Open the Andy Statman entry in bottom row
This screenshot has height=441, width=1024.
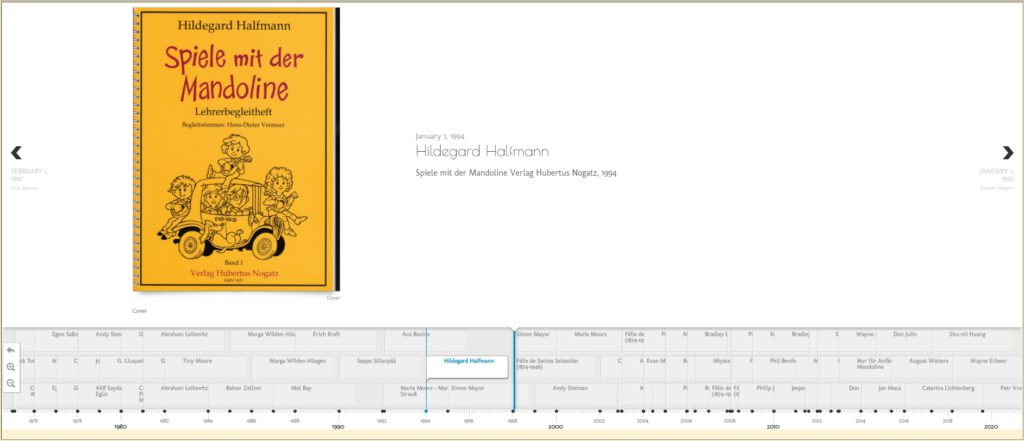(x=569, y=388)
